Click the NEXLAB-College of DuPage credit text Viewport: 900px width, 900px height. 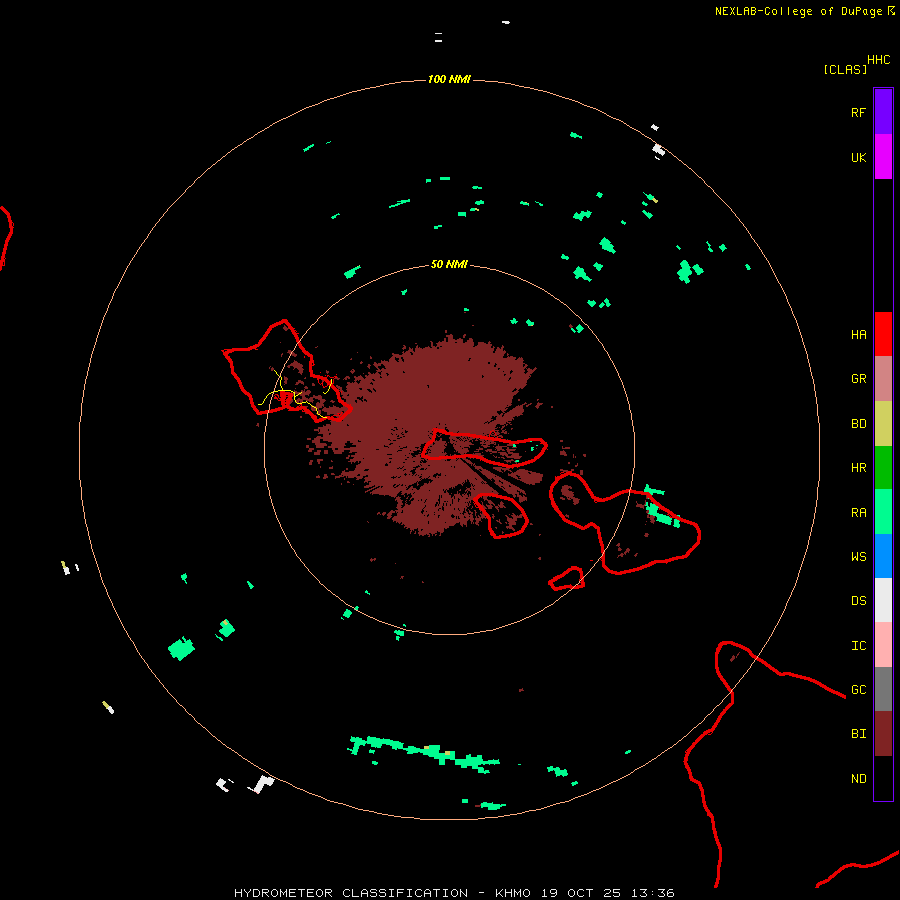pos(798,11)
